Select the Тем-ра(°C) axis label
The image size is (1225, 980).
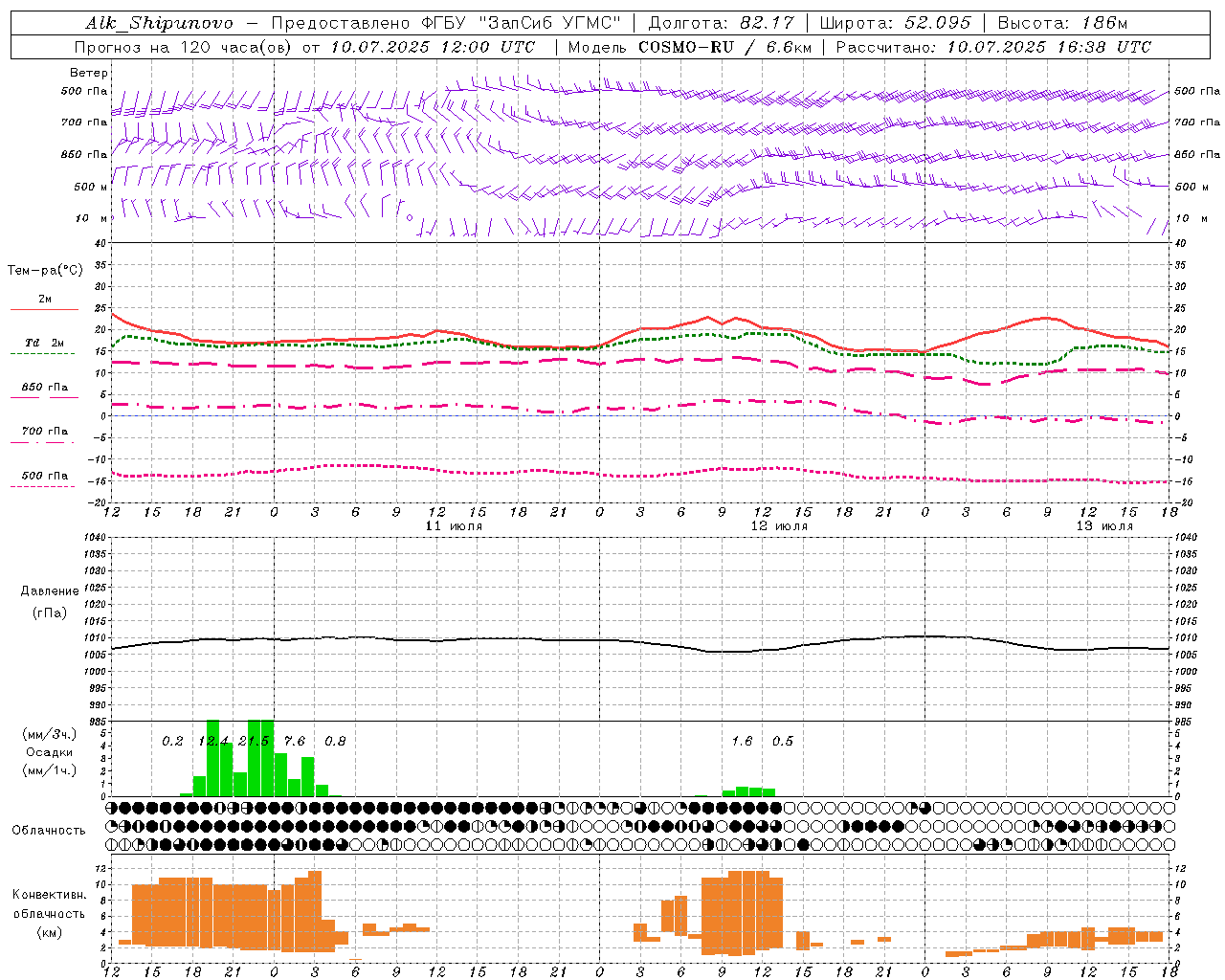45,271
